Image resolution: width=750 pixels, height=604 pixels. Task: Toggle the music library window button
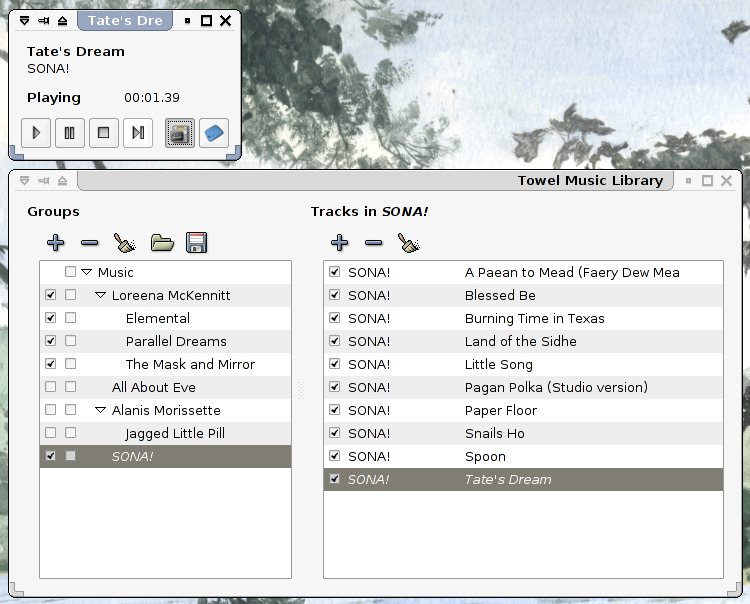pyautogui.click(x=180, y=132)
